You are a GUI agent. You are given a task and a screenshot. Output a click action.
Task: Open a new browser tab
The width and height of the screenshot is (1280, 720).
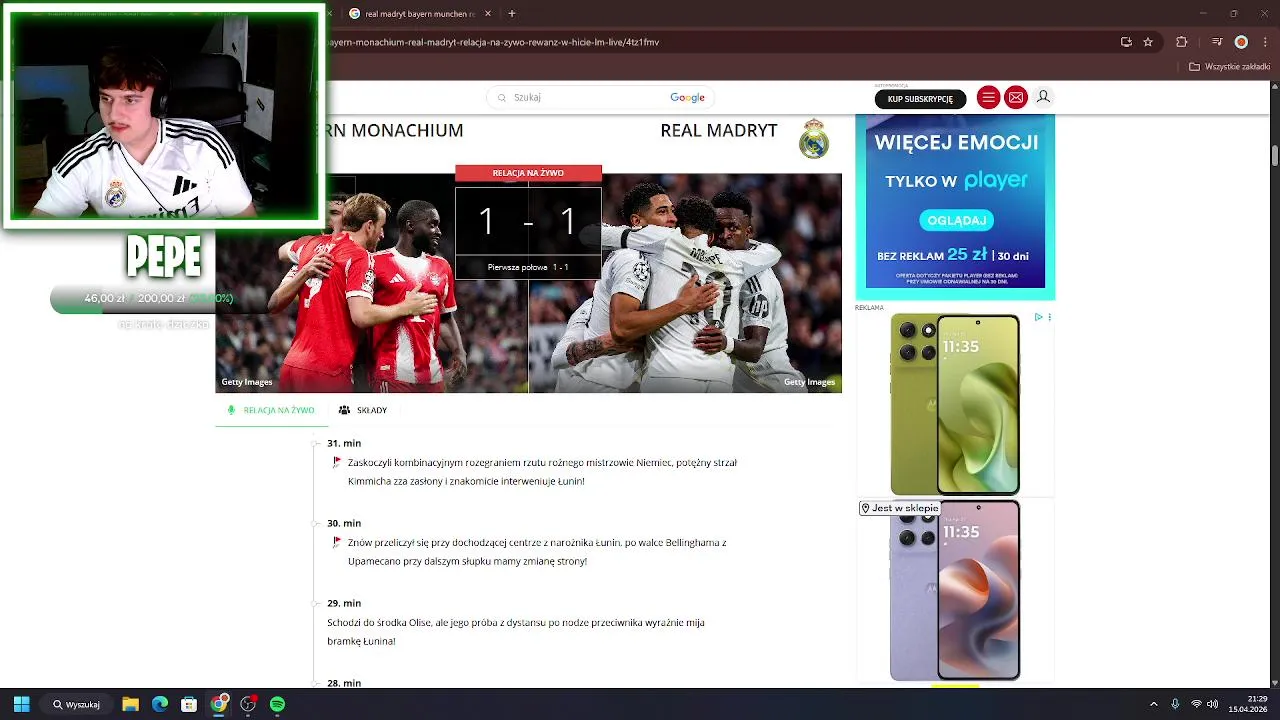point(512,14)
